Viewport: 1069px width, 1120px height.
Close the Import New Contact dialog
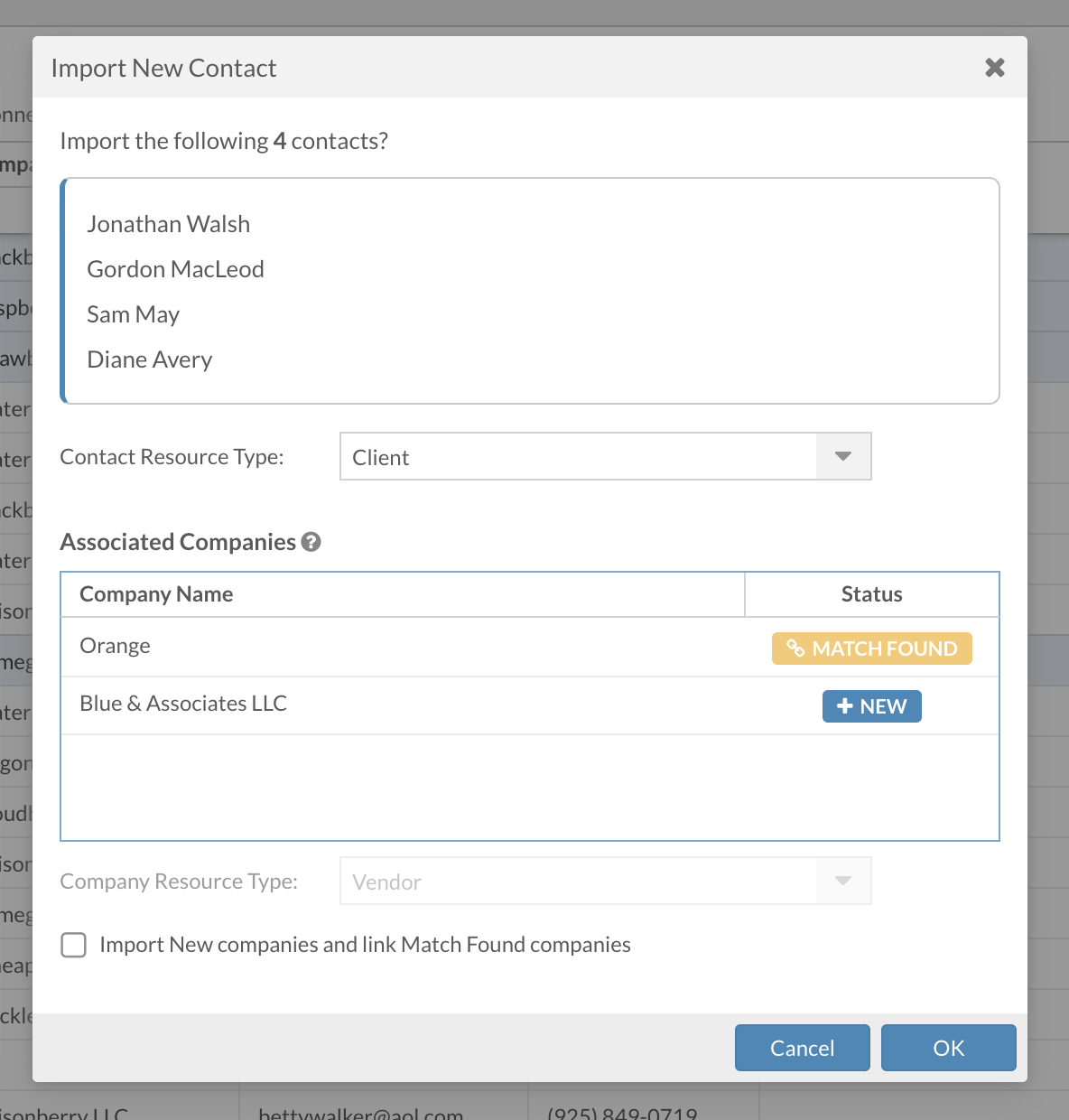tap(994, 68)
